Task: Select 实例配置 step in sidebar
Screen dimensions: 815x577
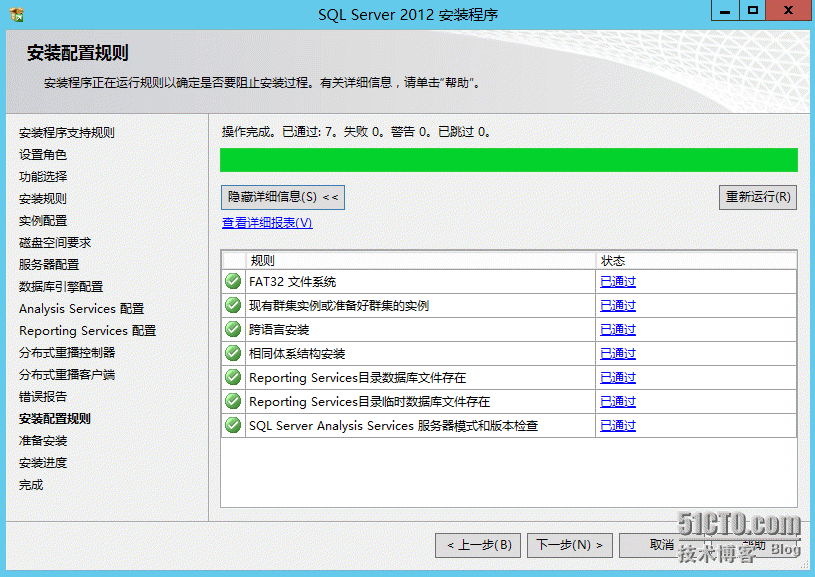Action: pyautogui.click(x=43, y=220)
